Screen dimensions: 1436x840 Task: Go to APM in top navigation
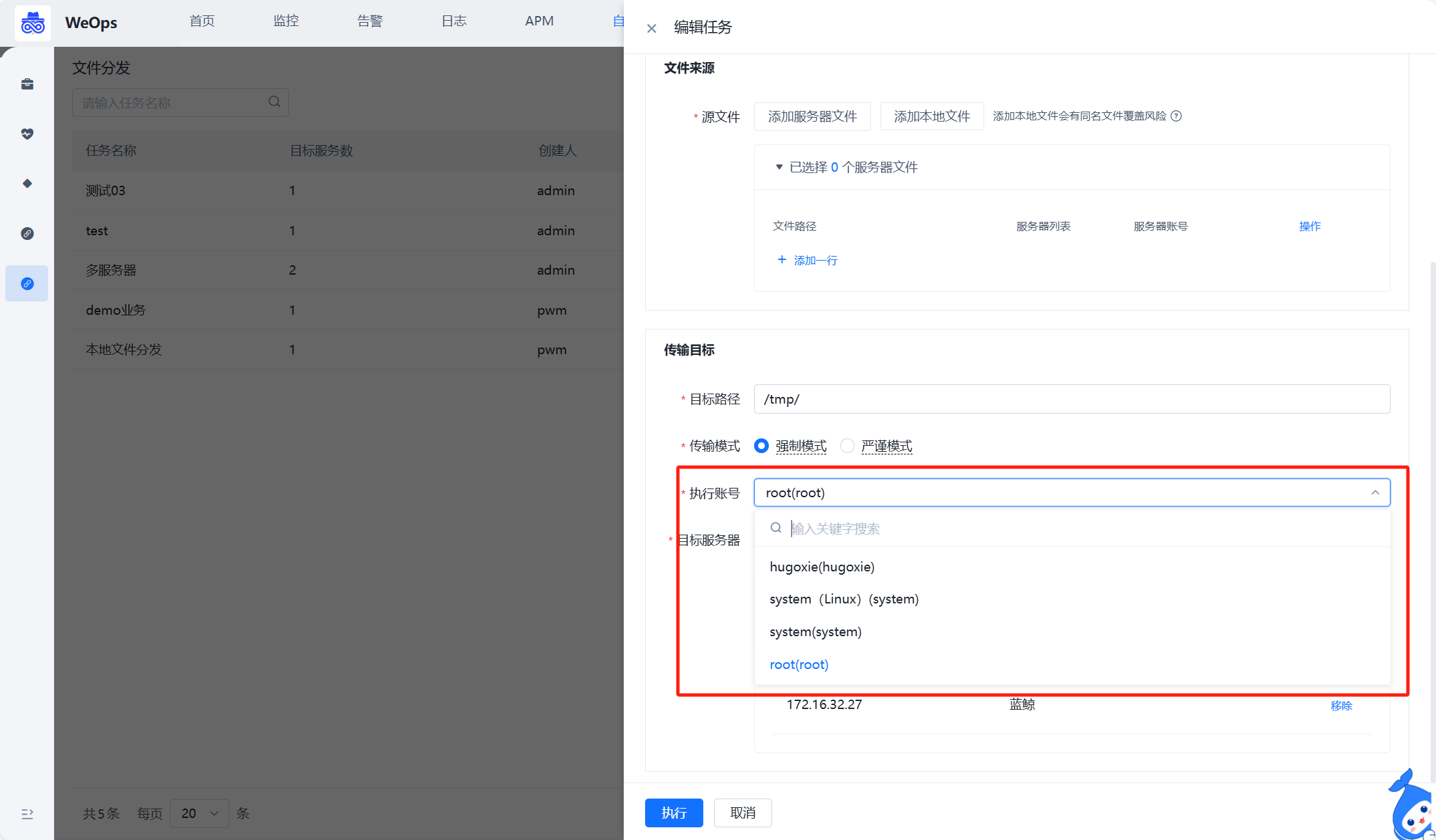[540, 21]
